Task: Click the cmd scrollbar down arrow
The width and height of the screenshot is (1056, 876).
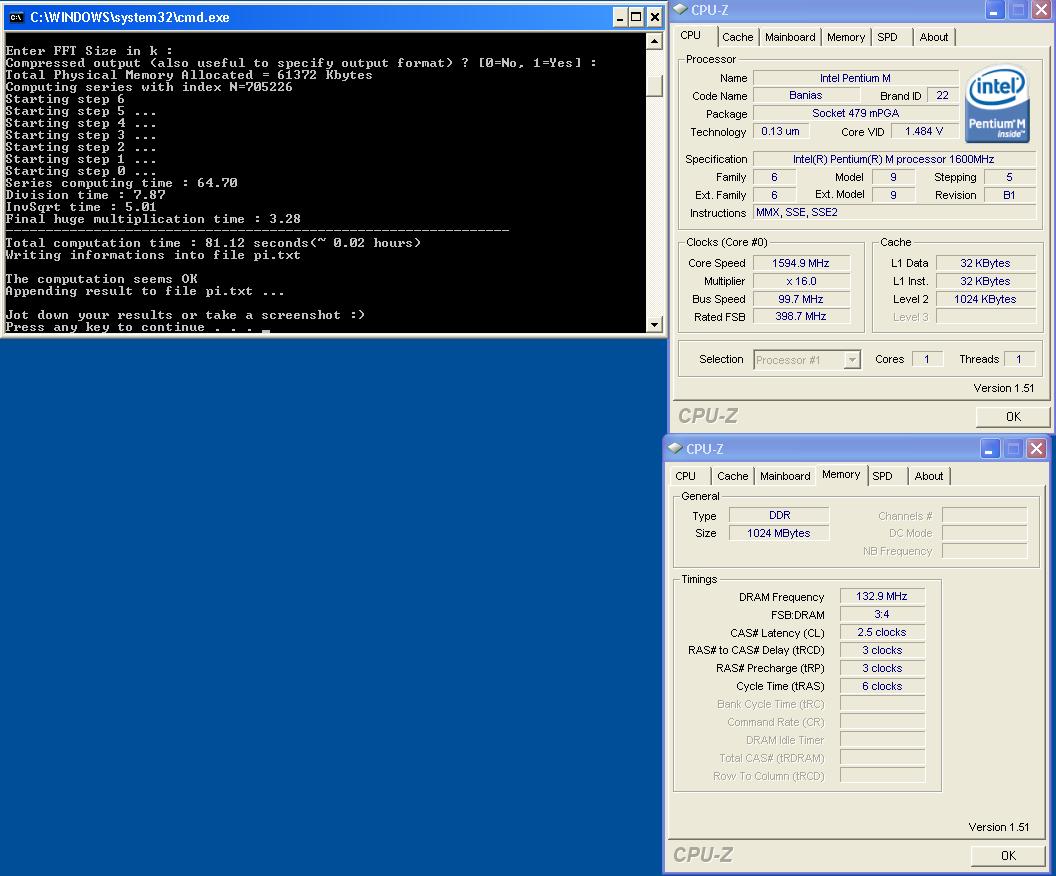Action: pos(654,325)
